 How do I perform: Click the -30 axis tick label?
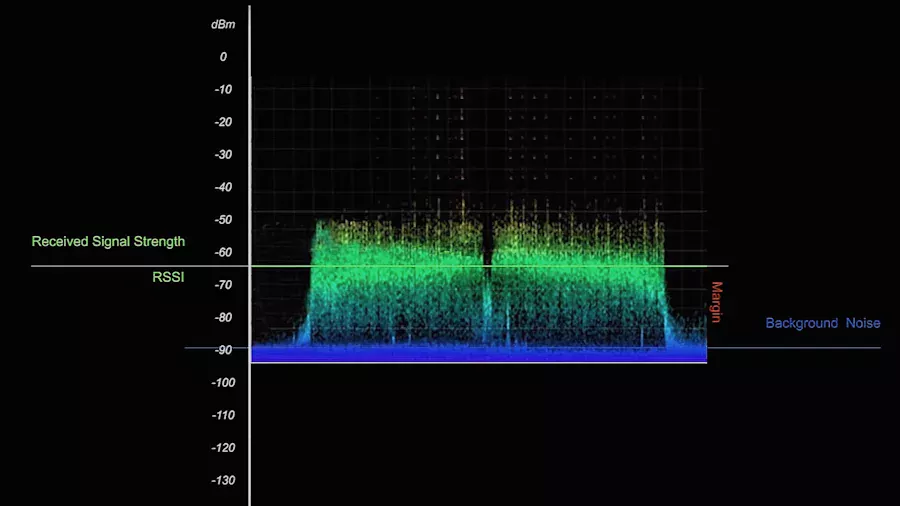[x=223, y=155]
